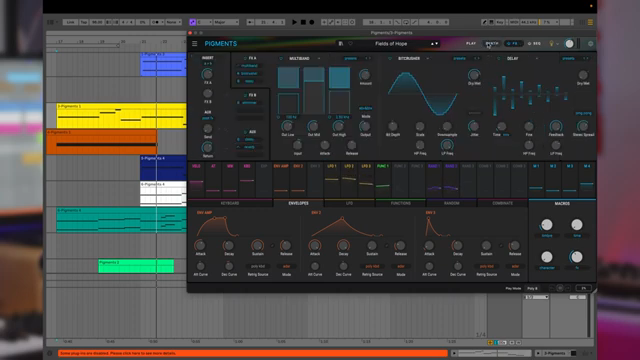Click the redo arrow in Pigments footer

point(568,288)
